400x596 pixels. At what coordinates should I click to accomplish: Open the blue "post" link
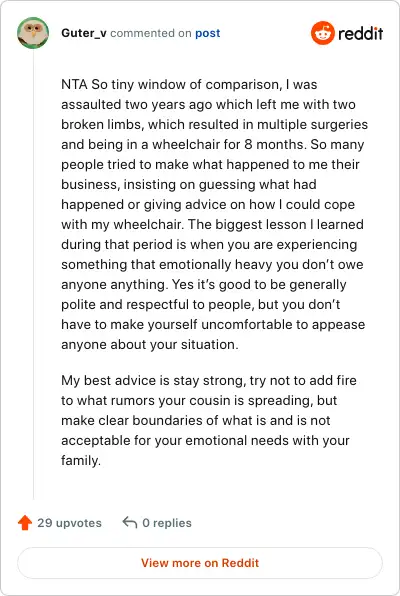pos(208,33)
